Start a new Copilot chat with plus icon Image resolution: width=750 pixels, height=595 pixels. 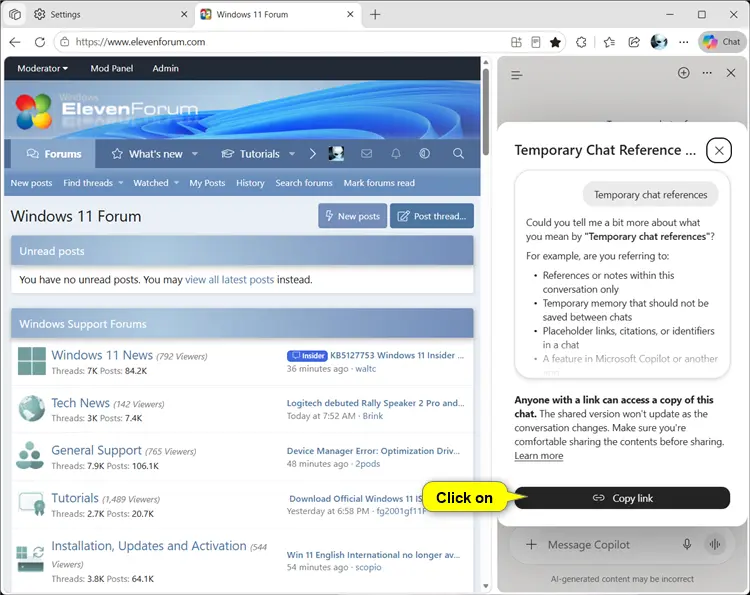tap(684, 73)
